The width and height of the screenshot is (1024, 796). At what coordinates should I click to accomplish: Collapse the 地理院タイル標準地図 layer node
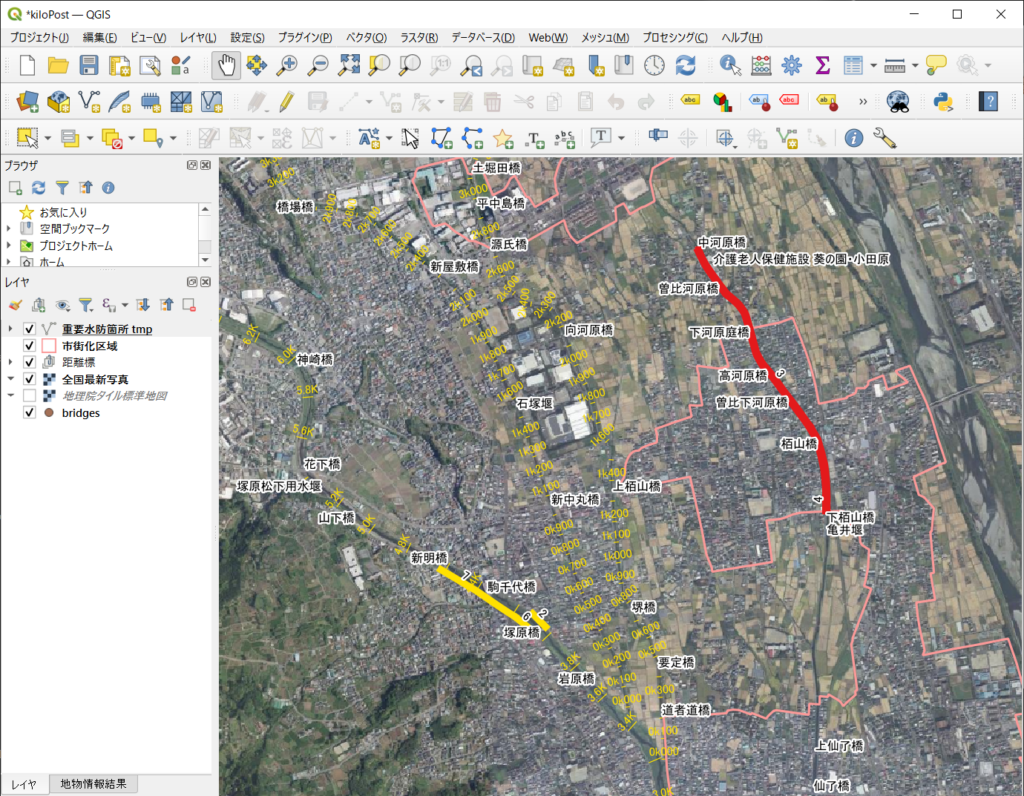[10, 396]
